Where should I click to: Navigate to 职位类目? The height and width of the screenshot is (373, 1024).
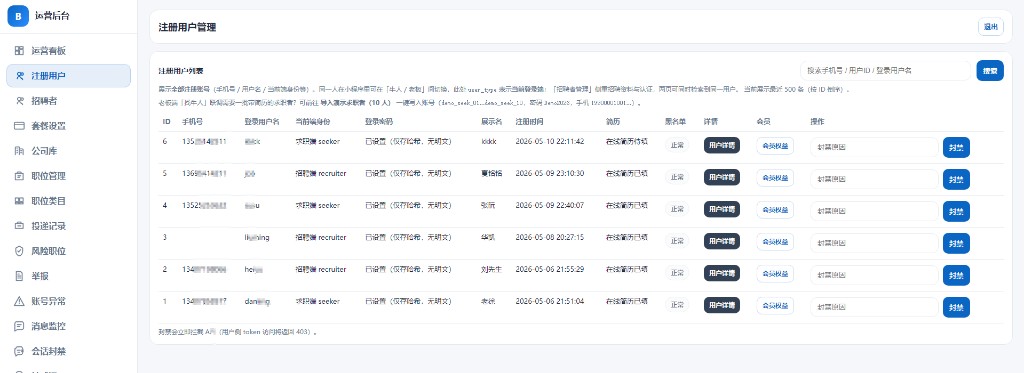point(69,201)
